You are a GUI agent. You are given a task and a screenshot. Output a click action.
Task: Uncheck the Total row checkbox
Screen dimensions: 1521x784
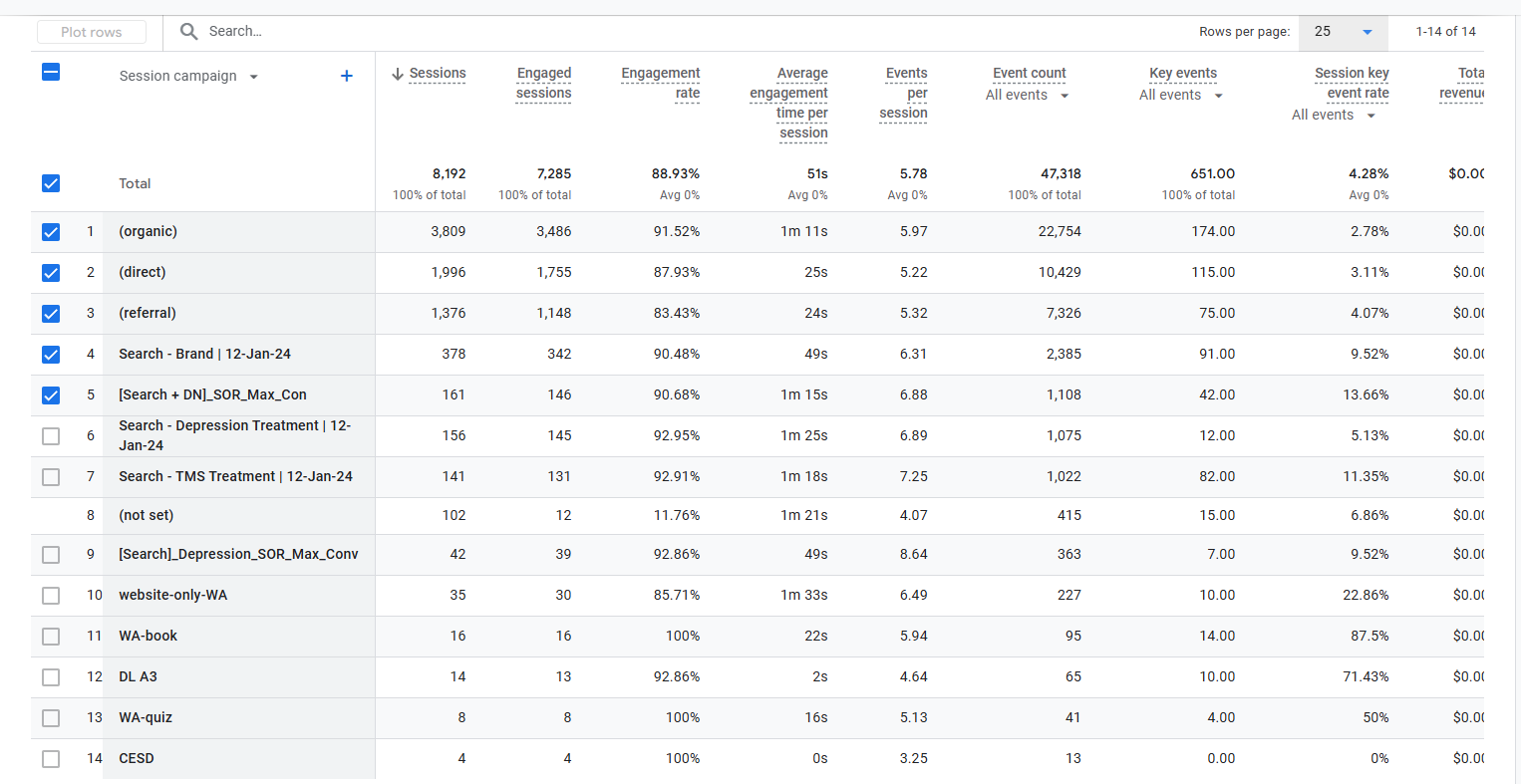coord(51,183)
